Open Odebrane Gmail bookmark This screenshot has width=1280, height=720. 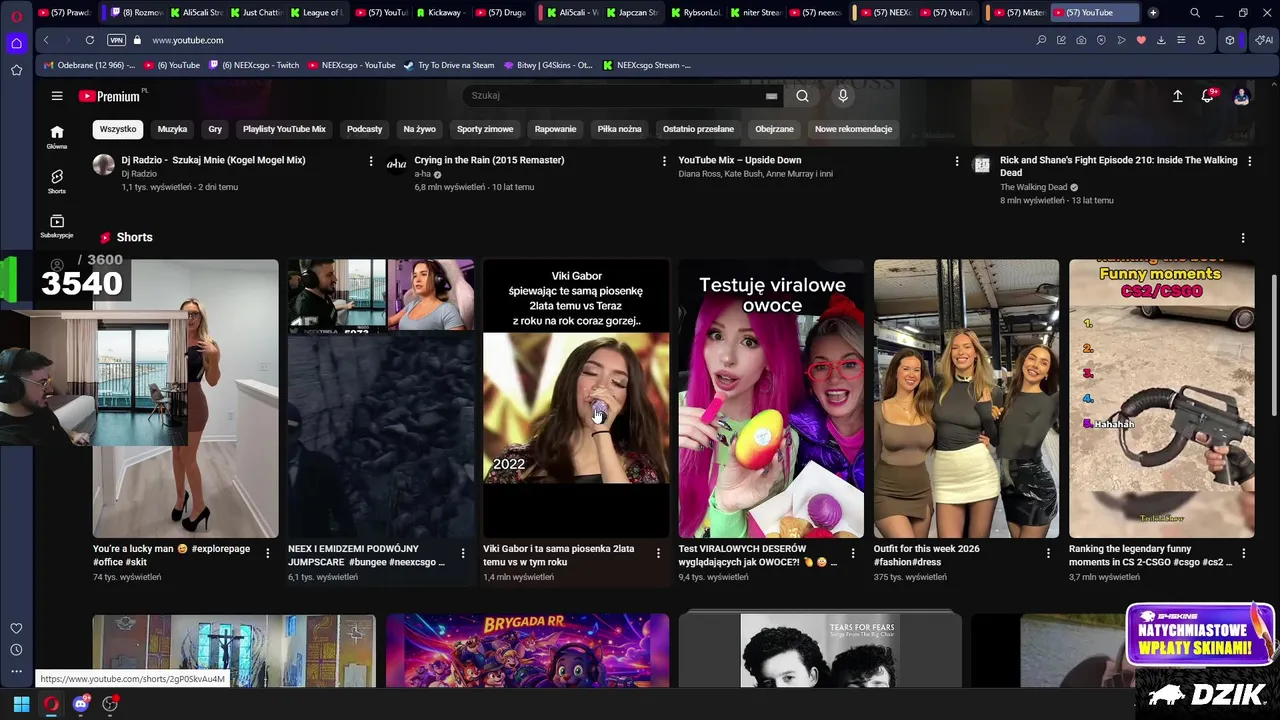[89, 65]
